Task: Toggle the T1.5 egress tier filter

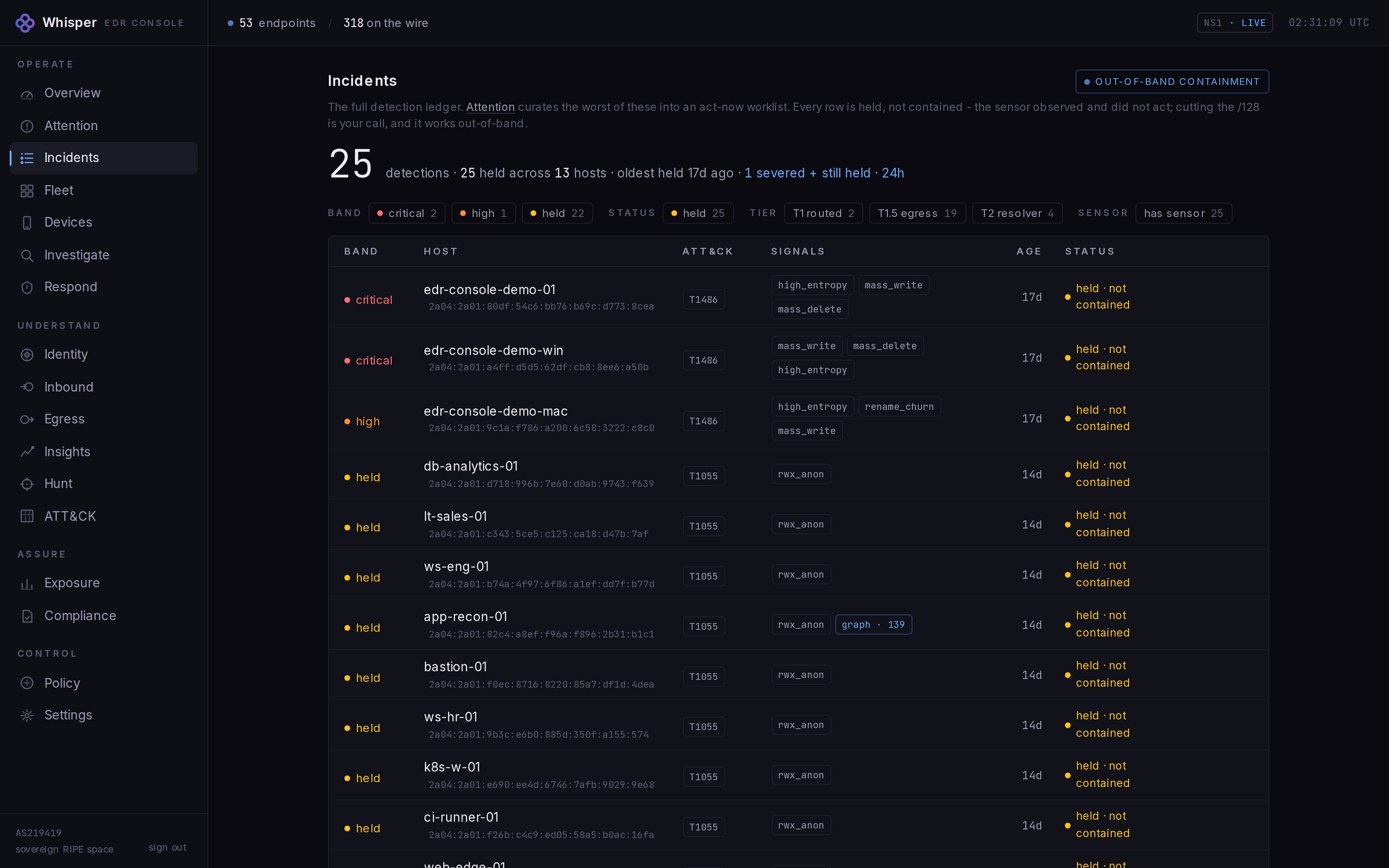Action: coord(917,214)
